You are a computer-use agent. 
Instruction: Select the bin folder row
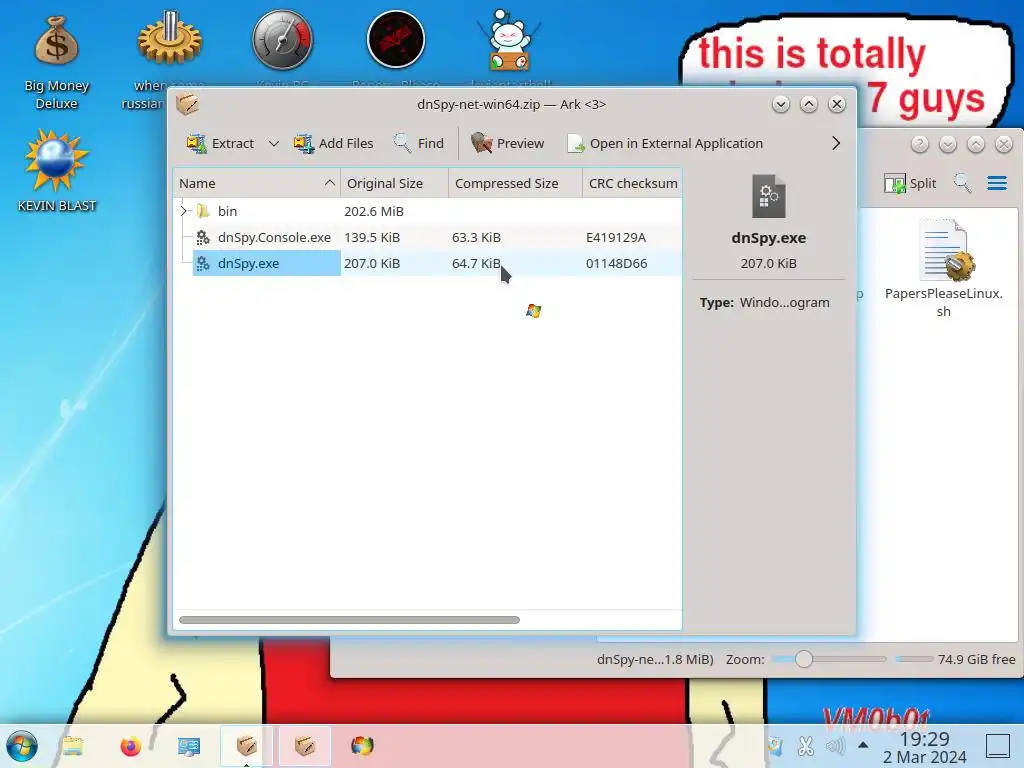(x=428, y=211)
